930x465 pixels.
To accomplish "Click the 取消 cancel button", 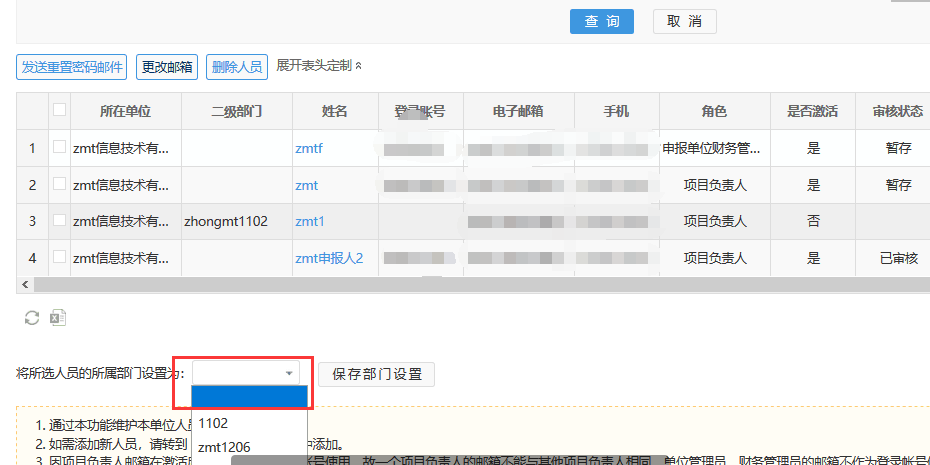I will 685,21.
